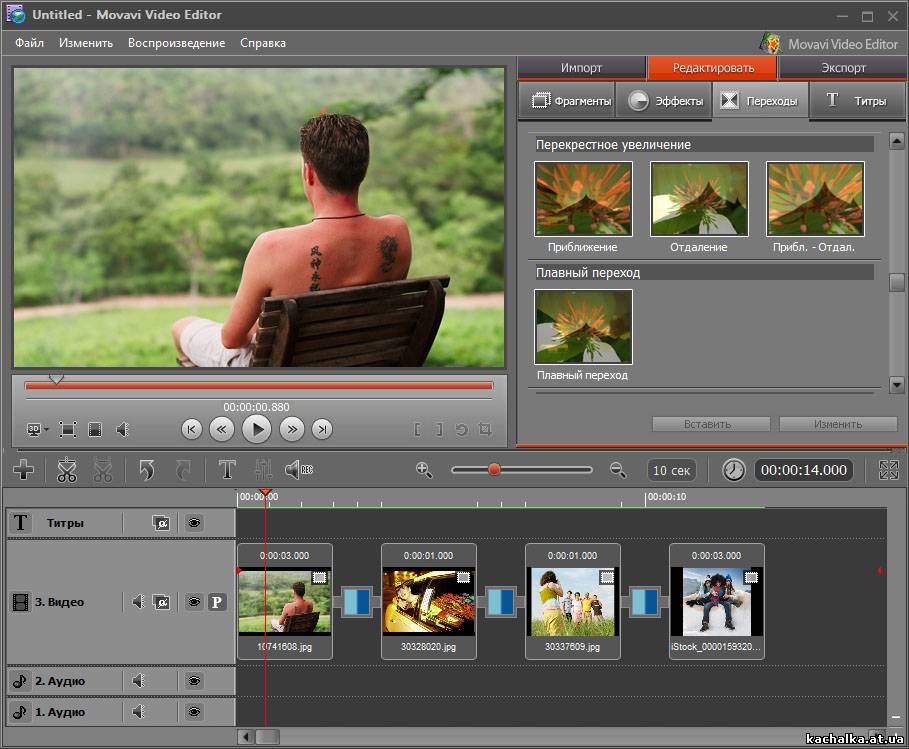Click the add media plus icon
Screen dimensions: 909x749
(x=23, y=470)
